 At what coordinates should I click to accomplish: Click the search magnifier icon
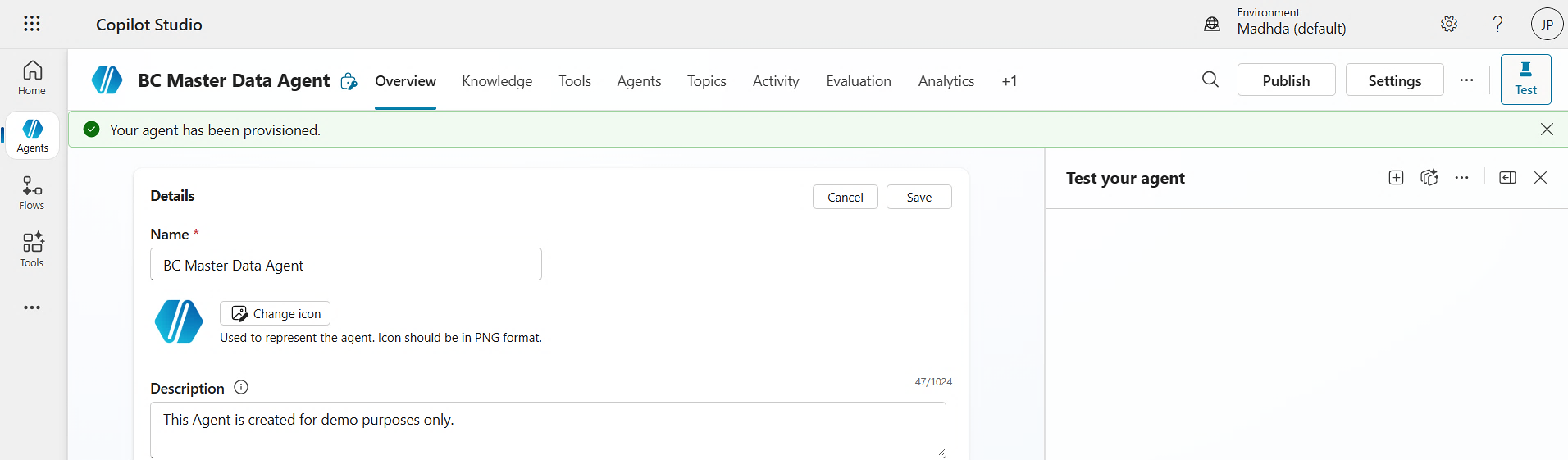(x=1210, y=80)
